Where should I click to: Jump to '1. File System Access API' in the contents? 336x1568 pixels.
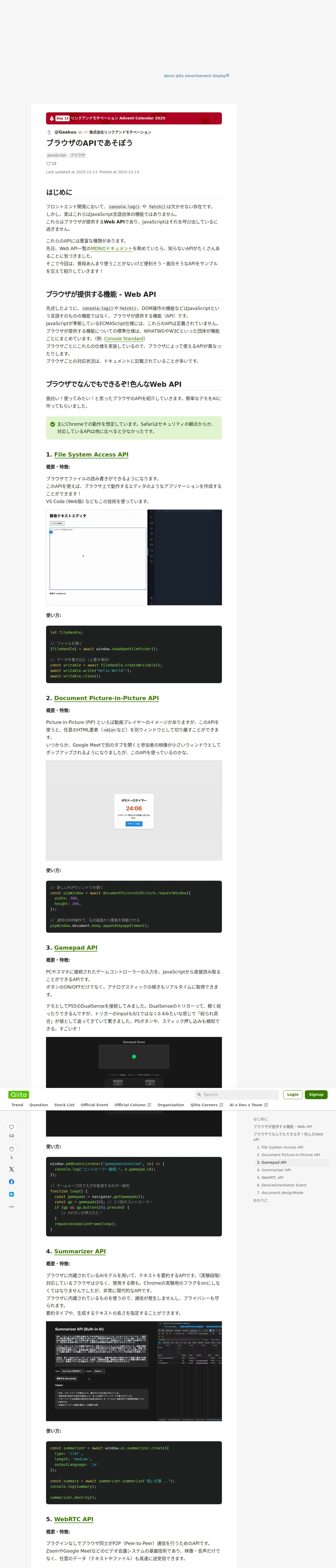[x=280, y=1148]
